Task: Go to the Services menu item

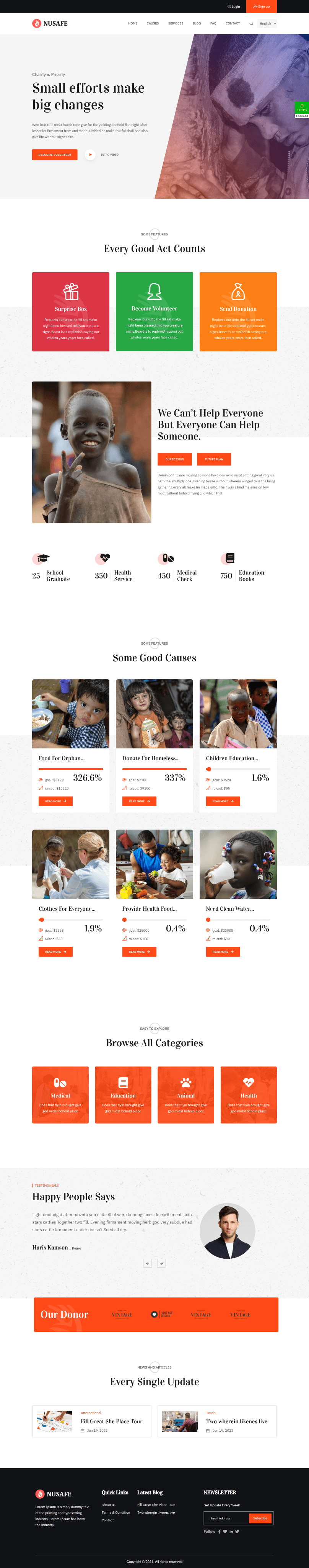Action: click(x=176, y=24)
